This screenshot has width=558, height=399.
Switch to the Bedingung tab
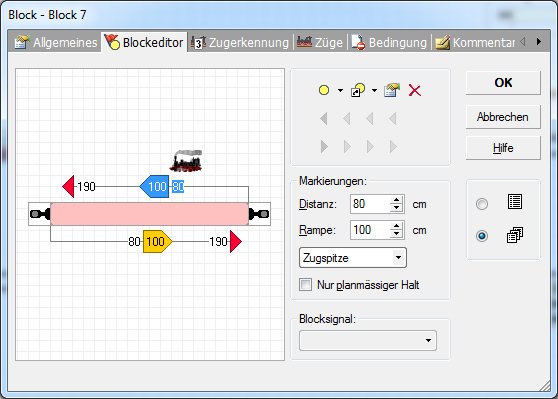tap(389, 43)
